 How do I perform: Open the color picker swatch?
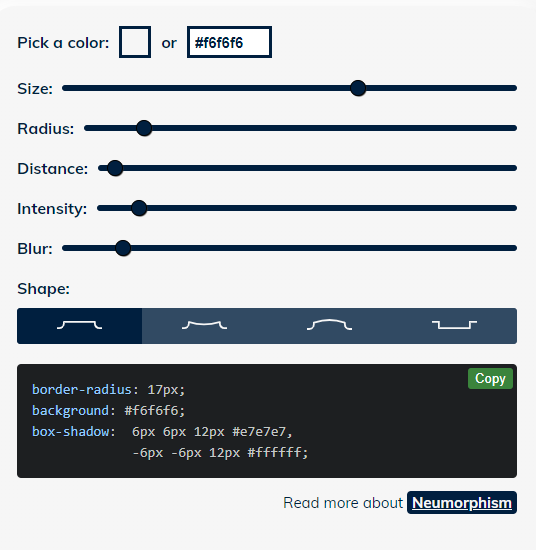135,42
